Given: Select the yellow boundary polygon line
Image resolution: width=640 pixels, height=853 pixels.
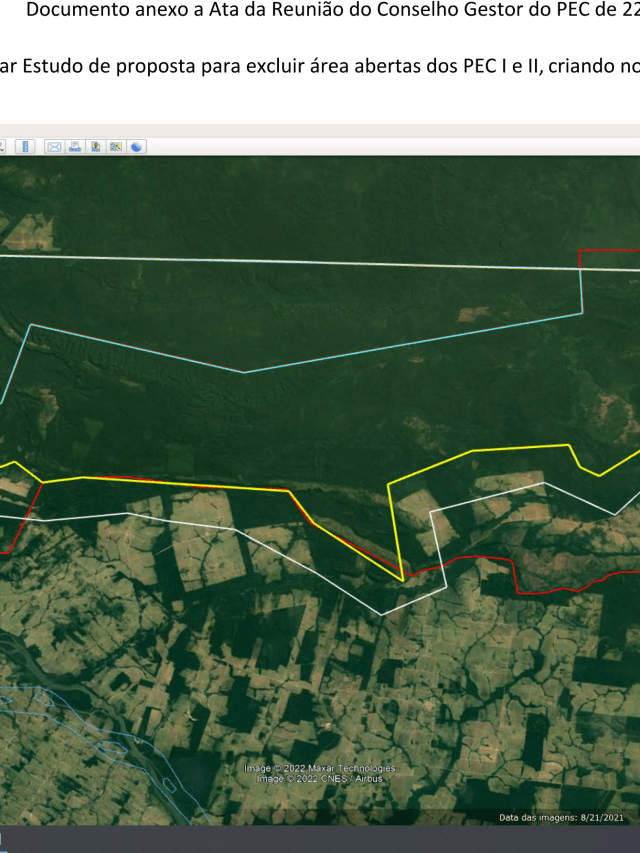Looking at the screenshot, I should 470,453.
